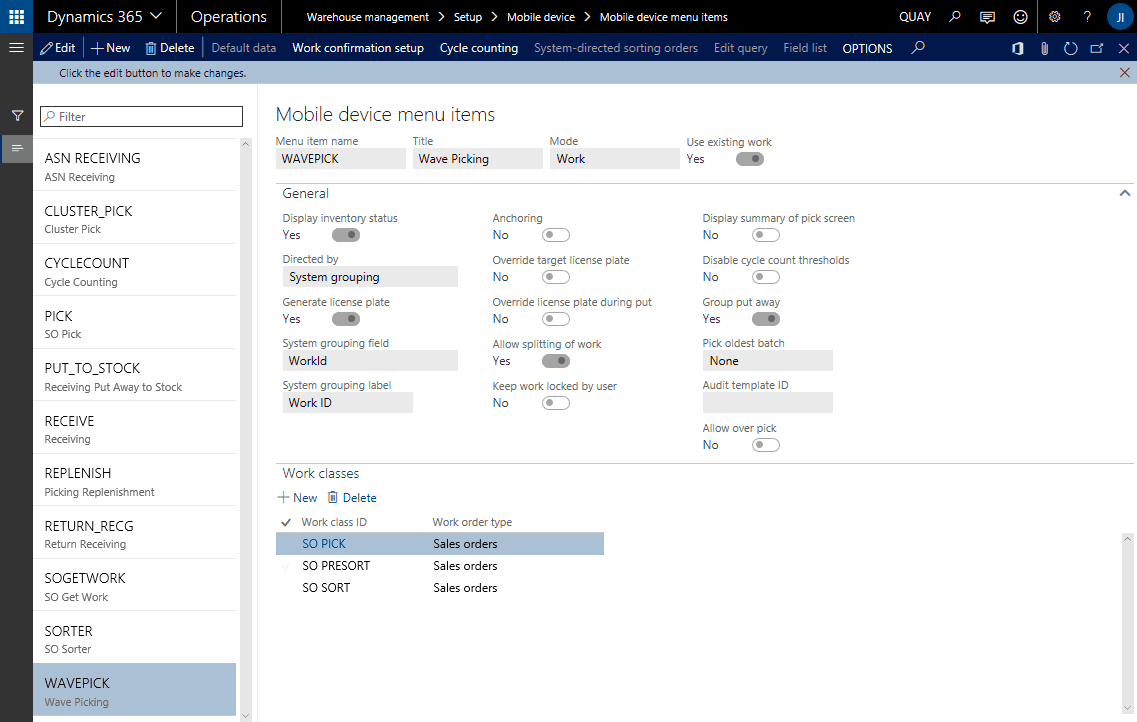Click the Setup breadcrumb
Viewport: 1137px width, 722px height.
tap(468, 17)
